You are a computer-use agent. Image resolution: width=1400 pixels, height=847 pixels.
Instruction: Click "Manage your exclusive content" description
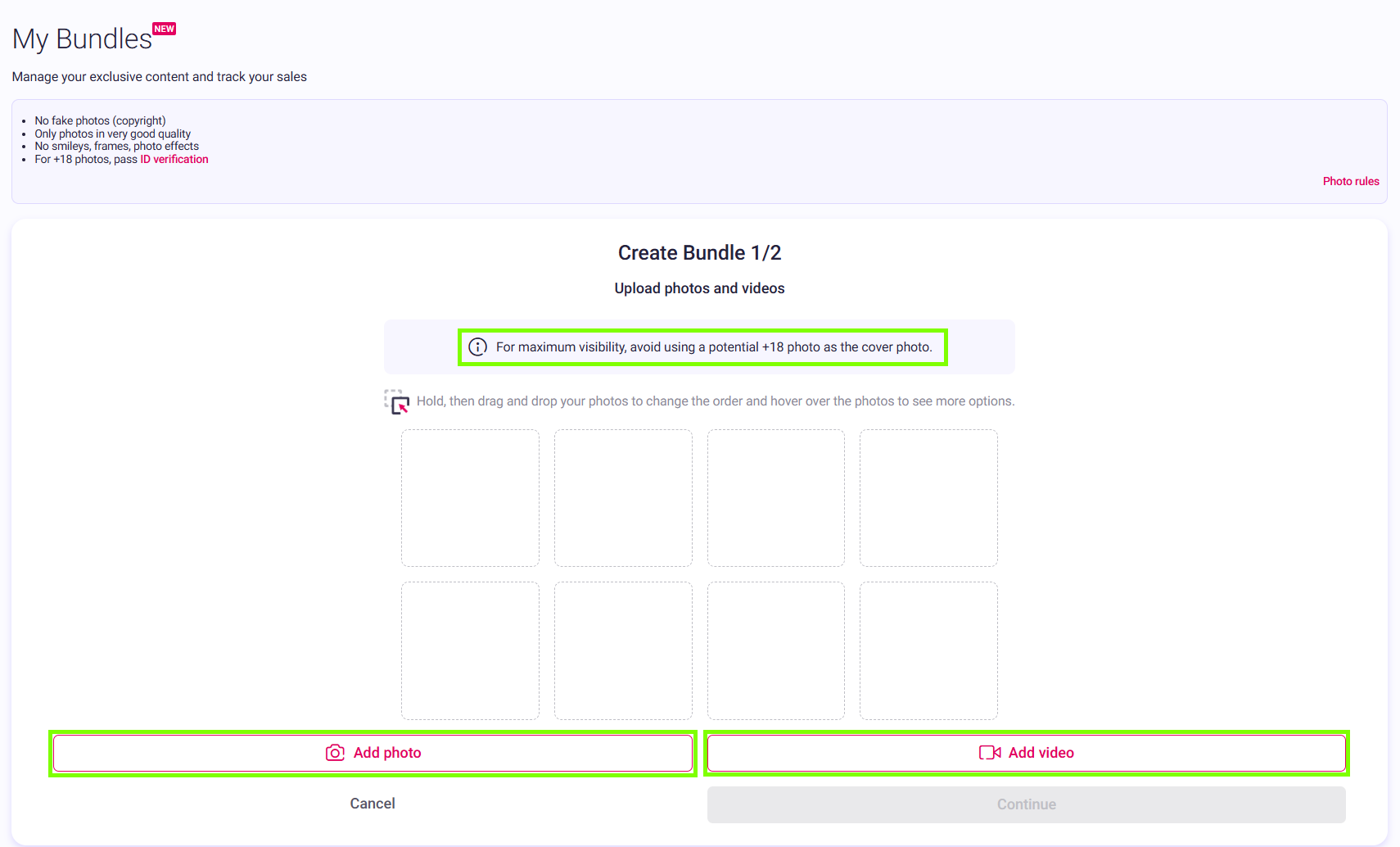coord(160,77)
